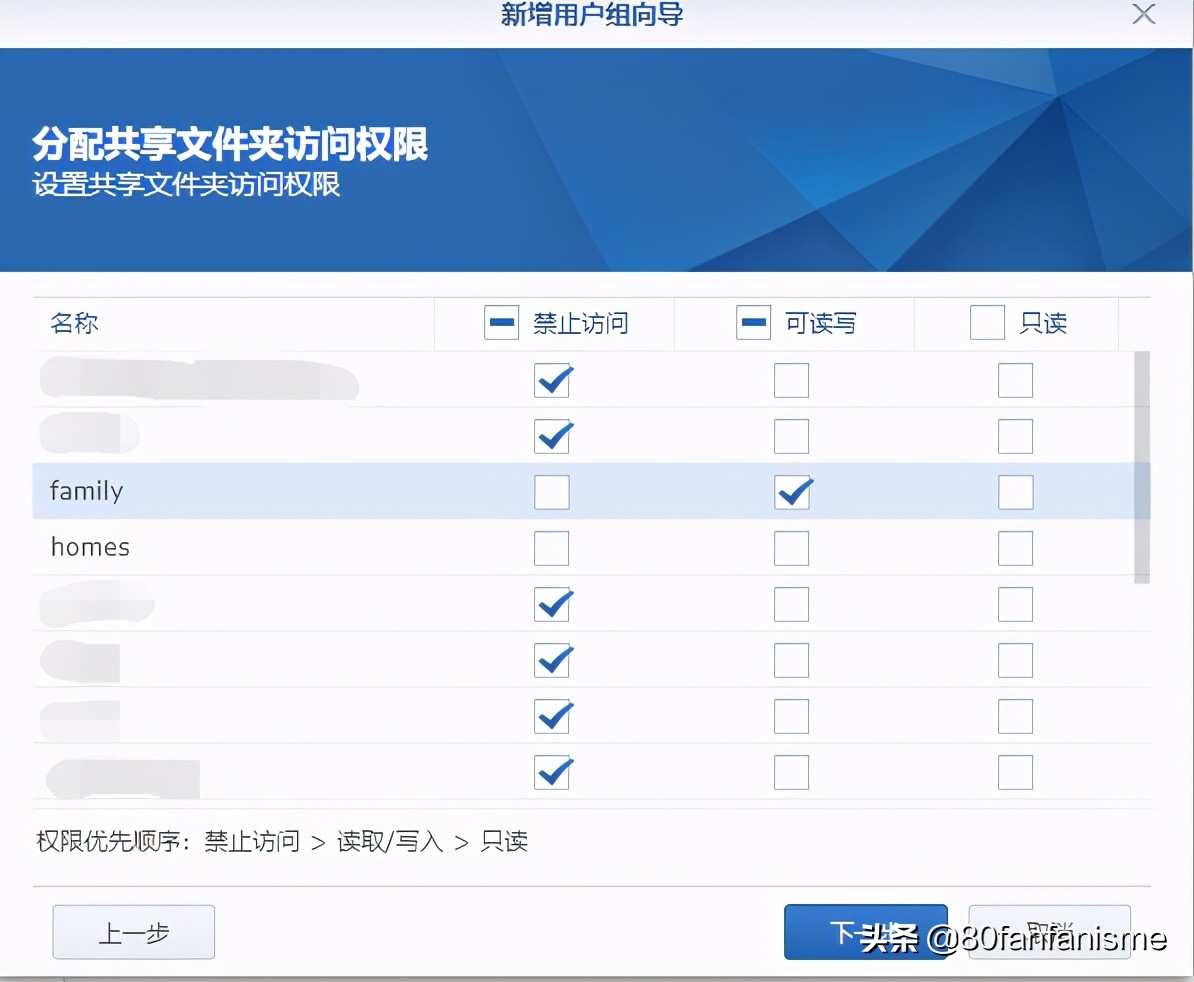This screenshot has height=982, width=1194.
Task: Check 只读 for the homes folder
Action: tap(1015, 548)
